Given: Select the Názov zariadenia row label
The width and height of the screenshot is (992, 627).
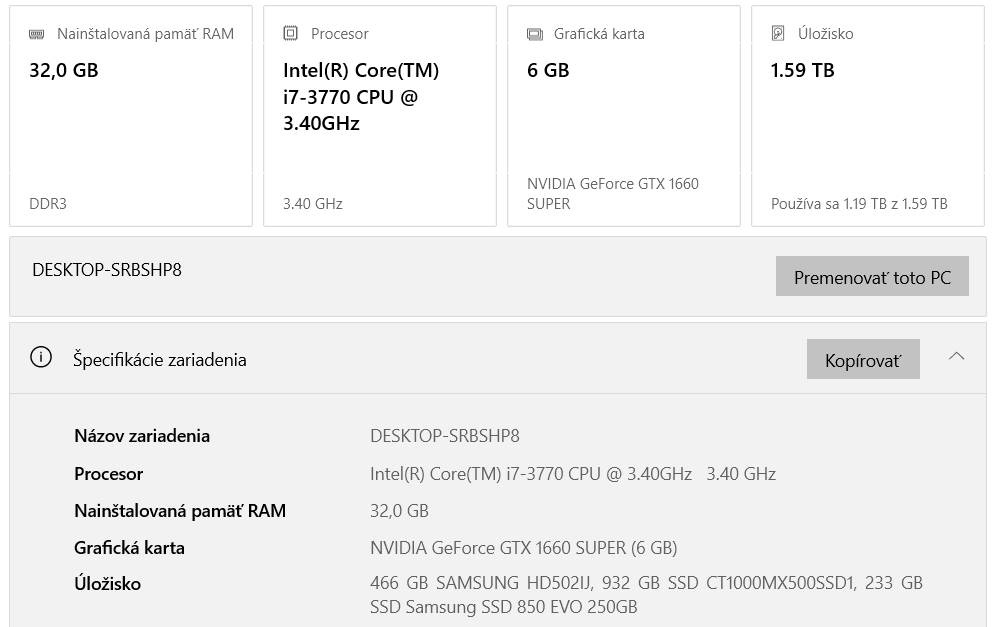Looking at the screenshot, I should click(142, 436).
